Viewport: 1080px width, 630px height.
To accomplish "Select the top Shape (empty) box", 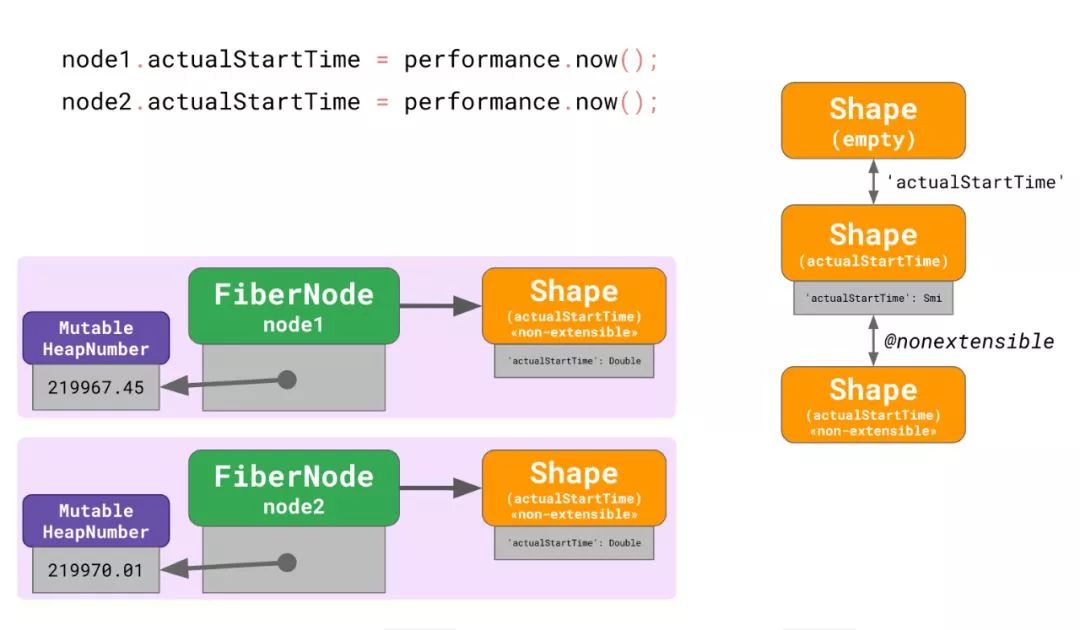I will click(873, 120).
